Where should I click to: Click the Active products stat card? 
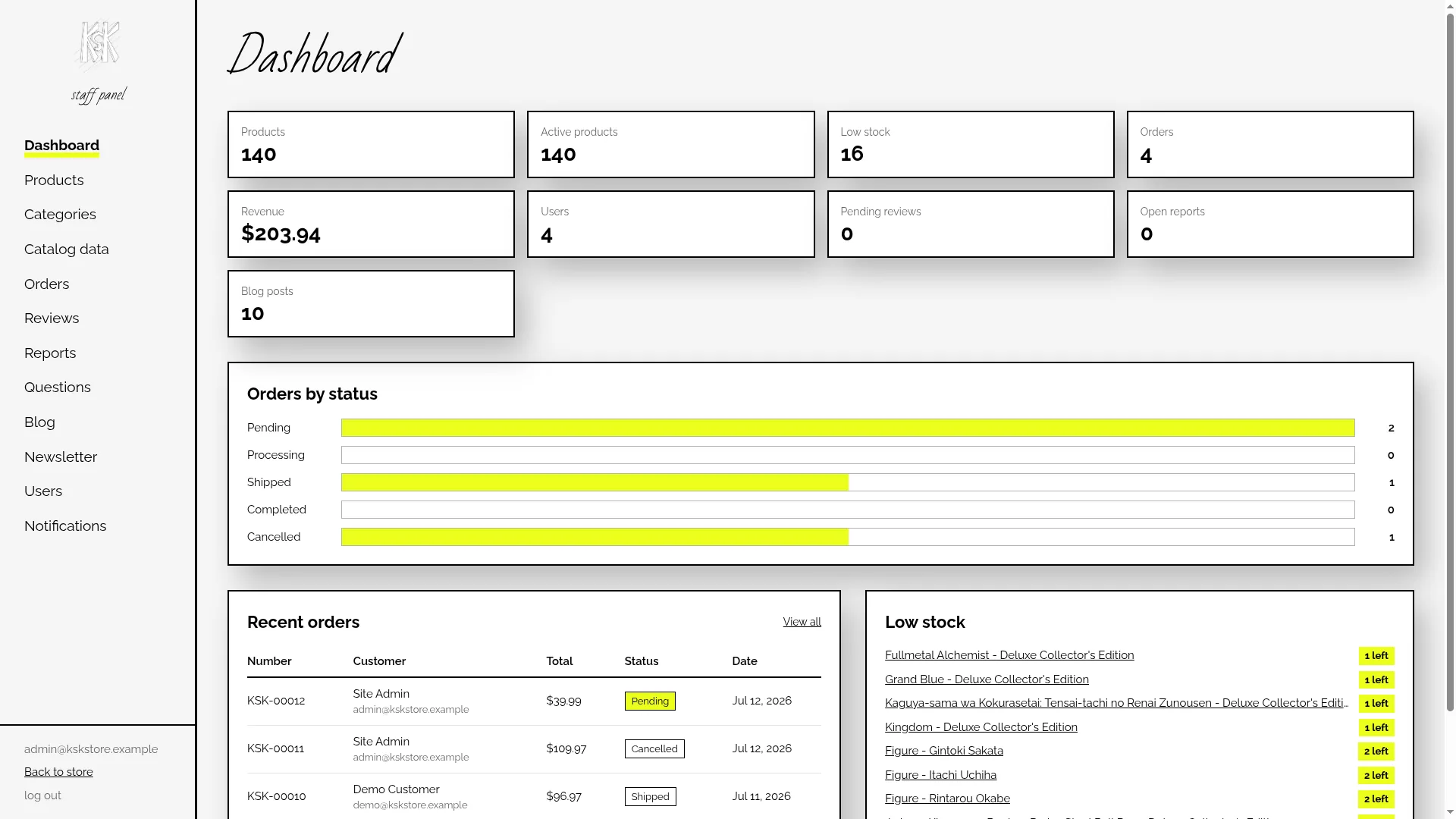670,145
